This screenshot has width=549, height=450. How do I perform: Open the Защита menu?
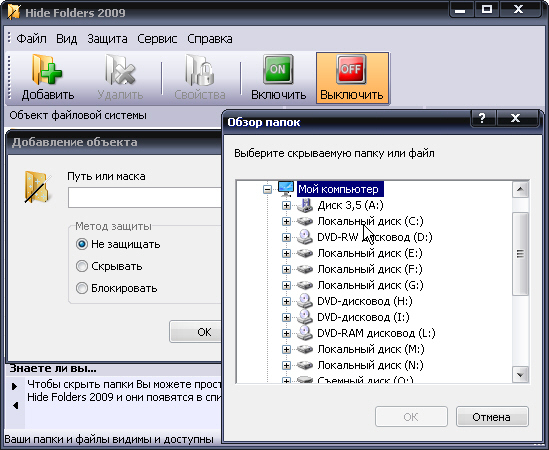(x=107, y=39)
